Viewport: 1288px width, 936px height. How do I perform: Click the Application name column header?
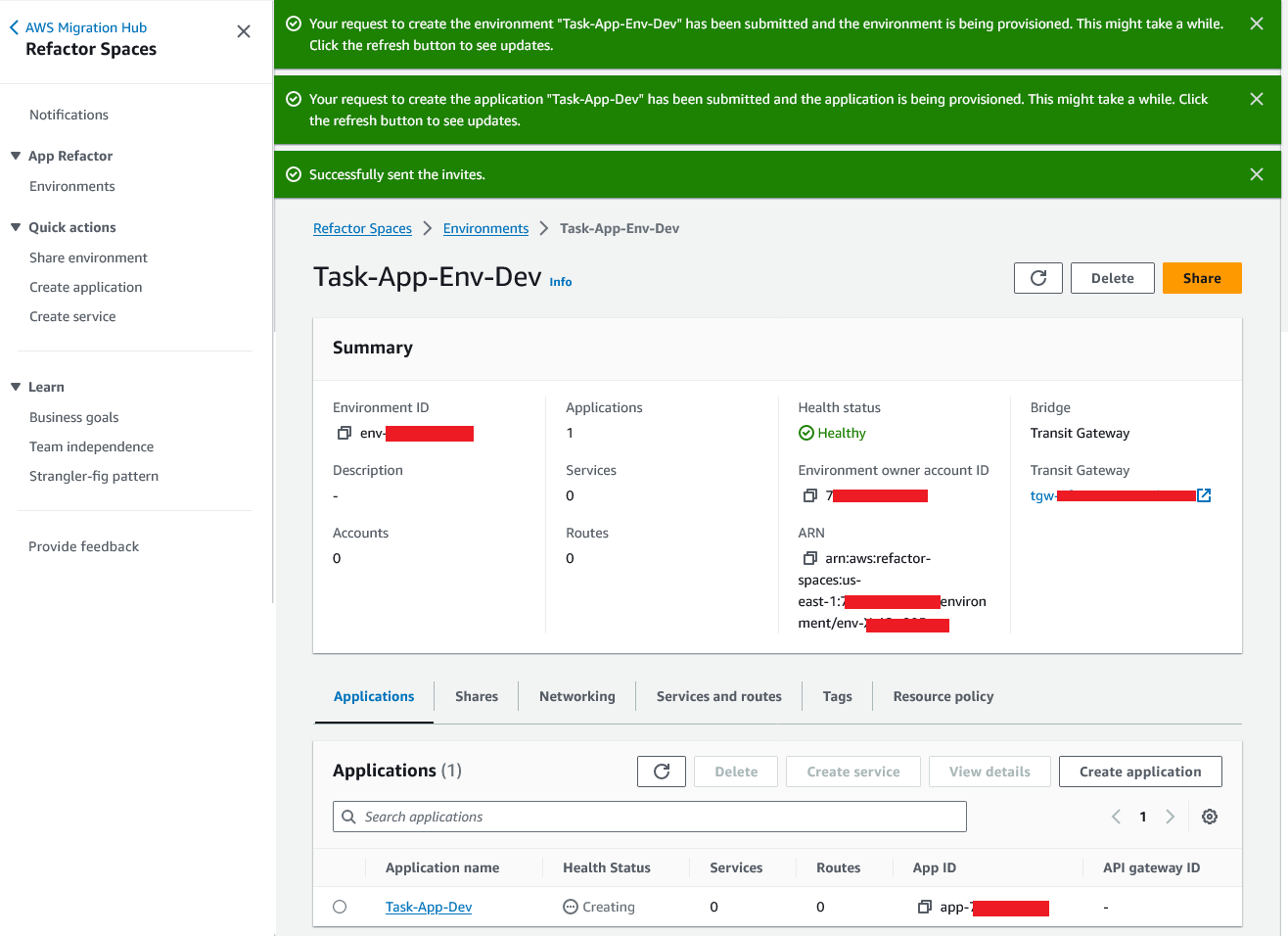442,867
